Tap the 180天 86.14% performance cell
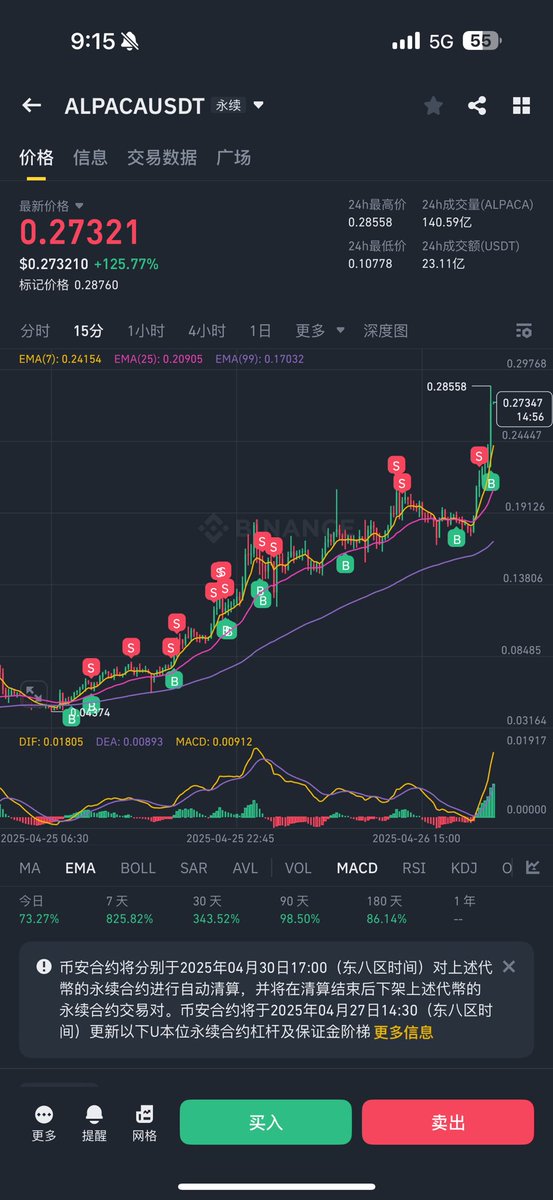Viewport: 553px width, 1200px height. coord(388,910)
